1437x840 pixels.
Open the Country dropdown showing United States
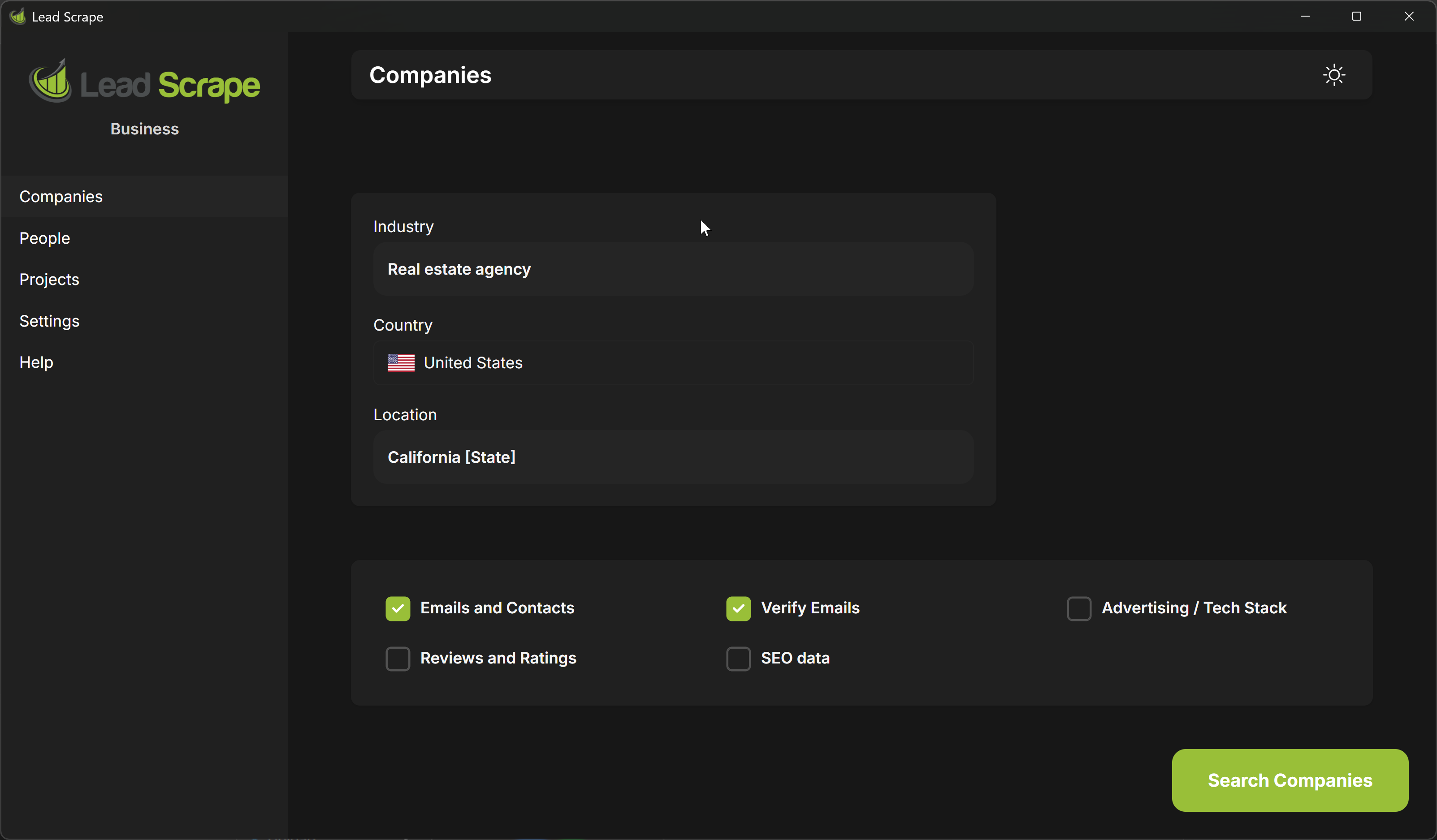(673, 363)
